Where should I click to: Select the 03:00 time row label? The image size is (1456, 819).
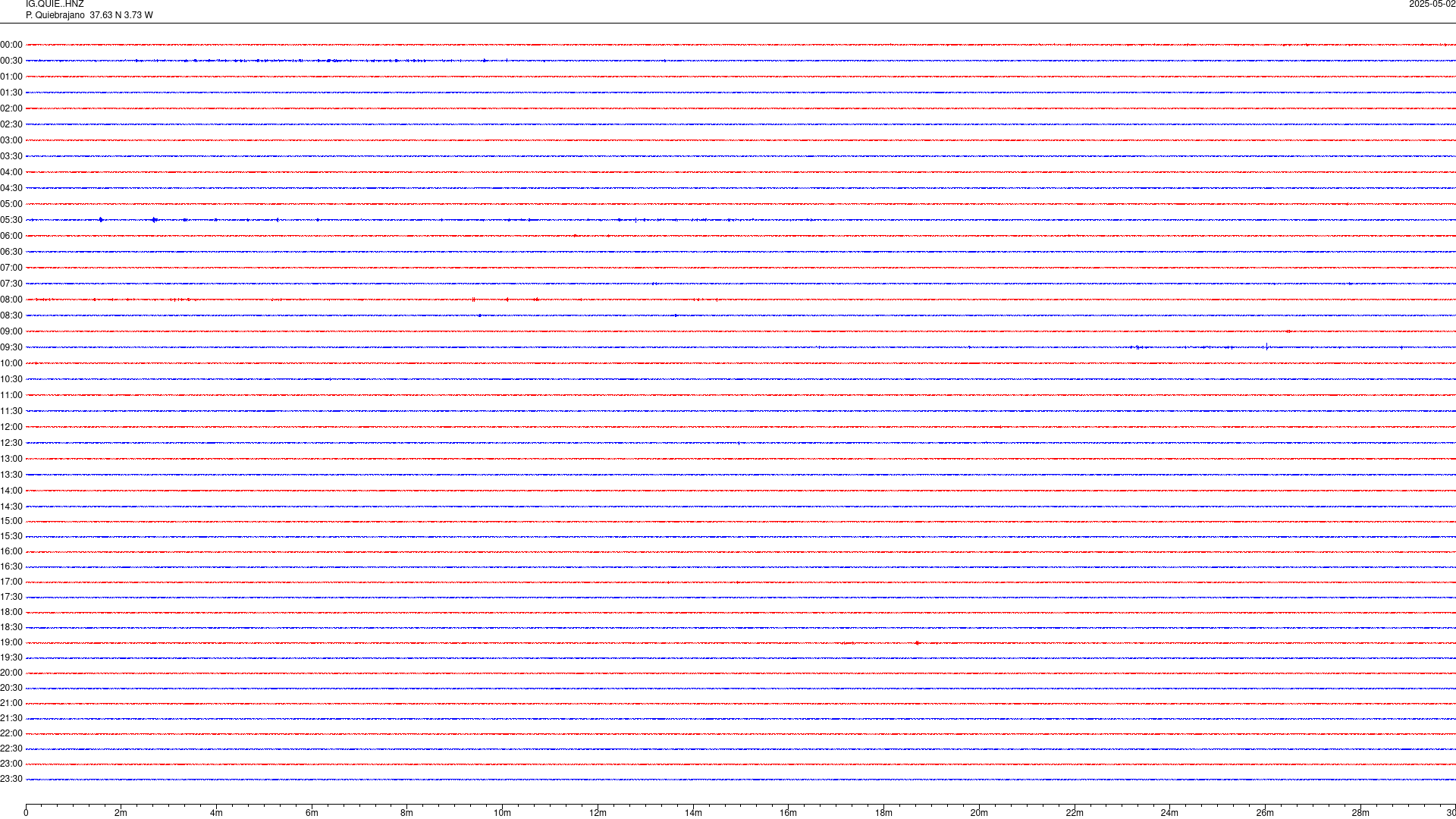tap(11, 140)
